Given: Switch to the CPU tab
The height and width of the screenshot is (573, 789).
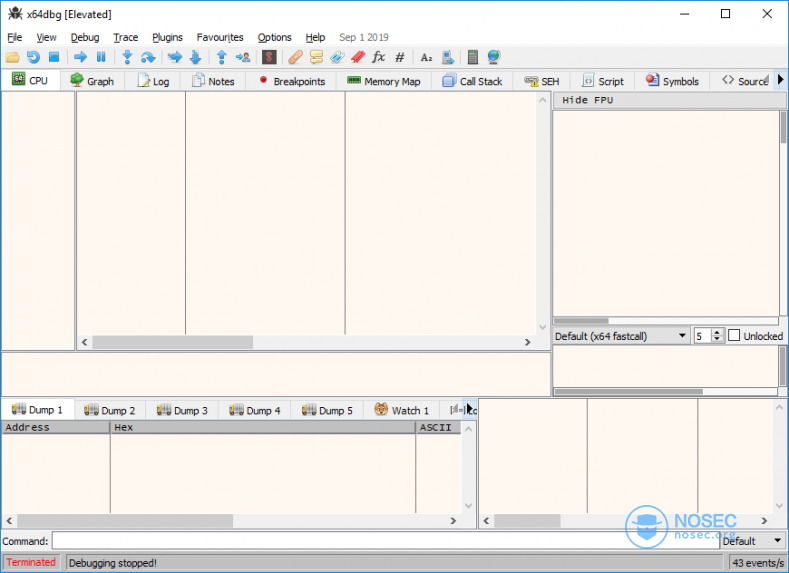Looking at the screenshot, I should click(30, 80).
